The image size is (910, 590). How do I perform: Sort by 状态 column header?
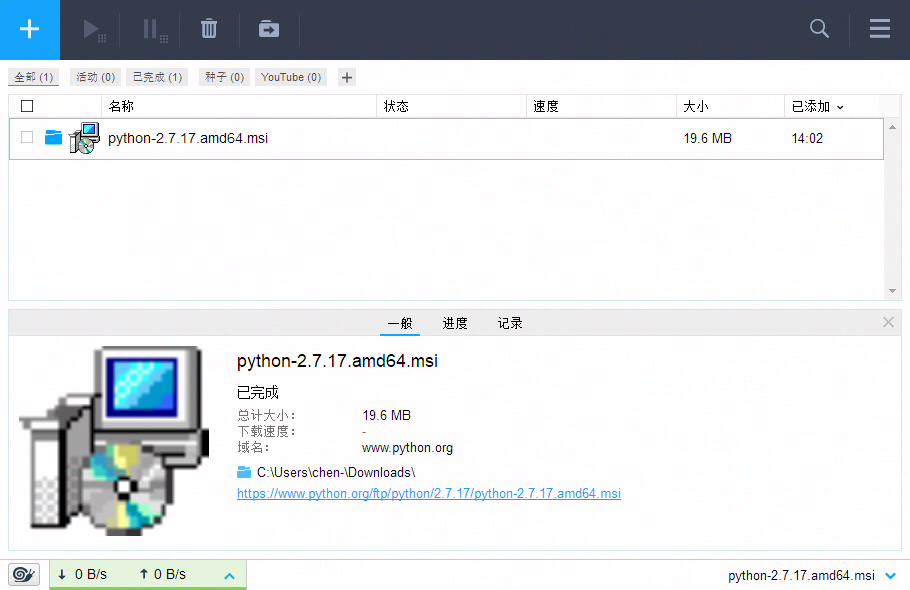coord(452,106)
